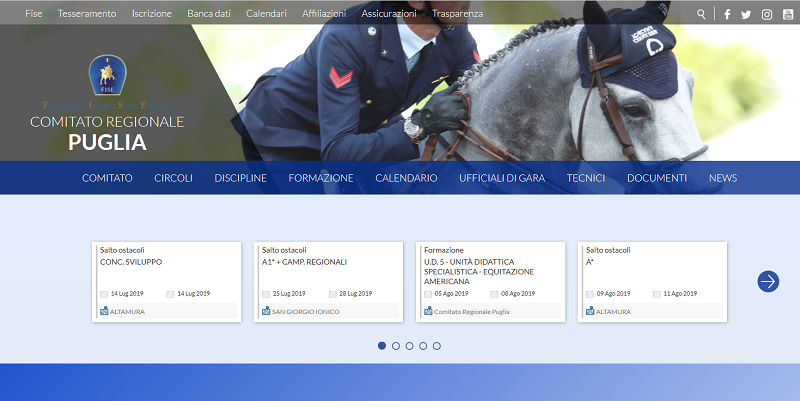Click start date calendar icon of CONC. SVILUPPO
800x401 pixels.
tap(104, 294)
